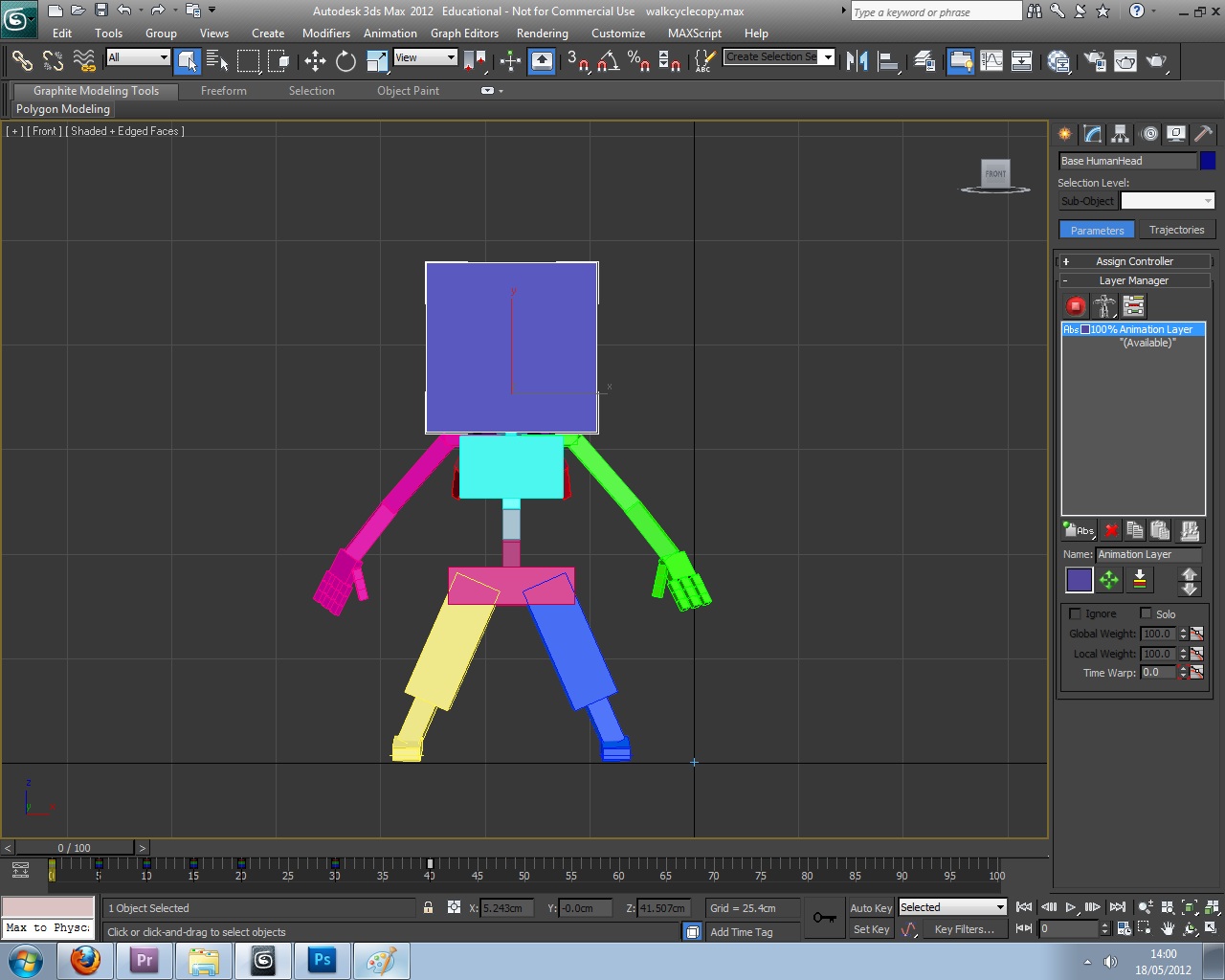Toggle the Auto Key button

click(x=870, y=908)
